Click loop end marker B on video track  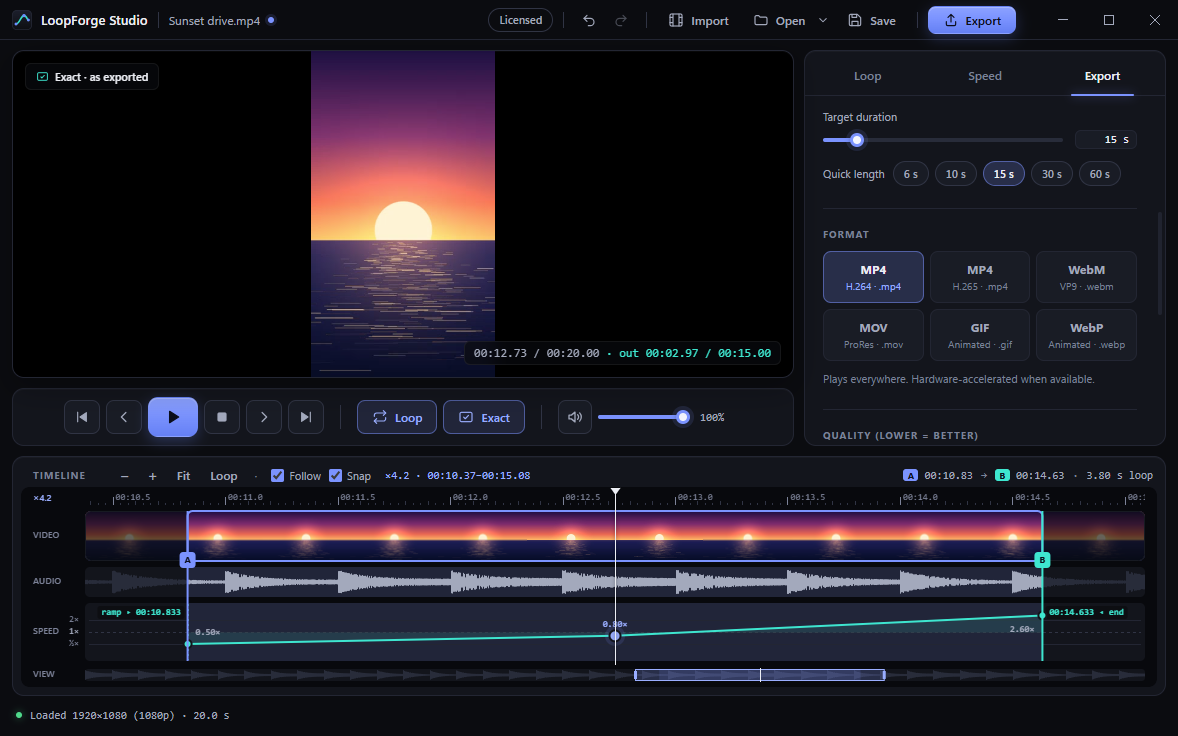pyautogui.click(x=1042, y=560)
